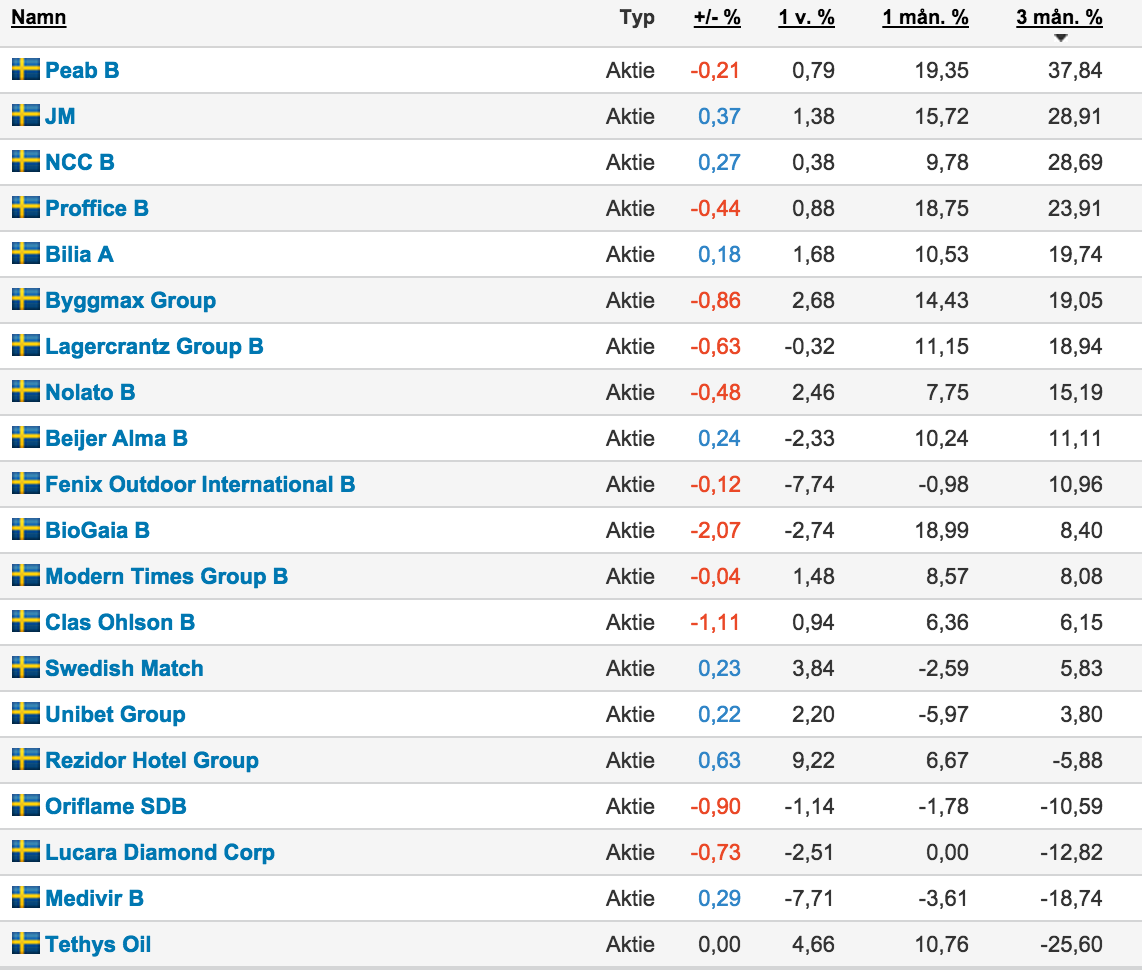Sort by the 1 mån. % column header
This screenshot has width=1142, height=980.
coord(925,17)
